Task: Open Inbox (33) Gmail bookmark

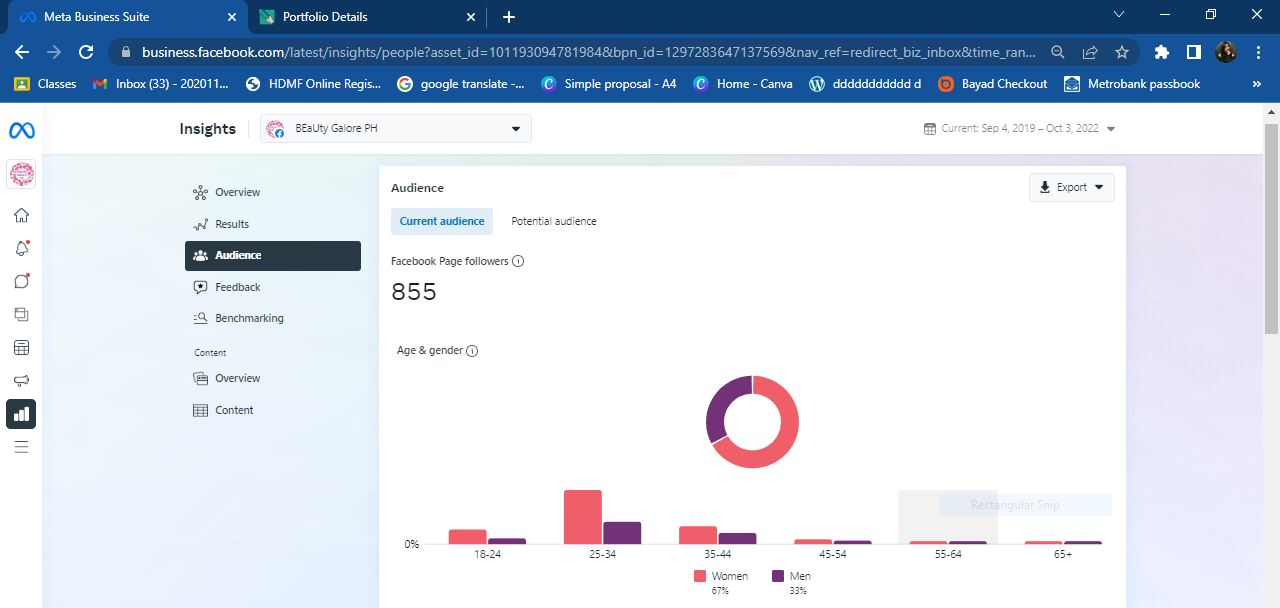Action: coord(158,84)
